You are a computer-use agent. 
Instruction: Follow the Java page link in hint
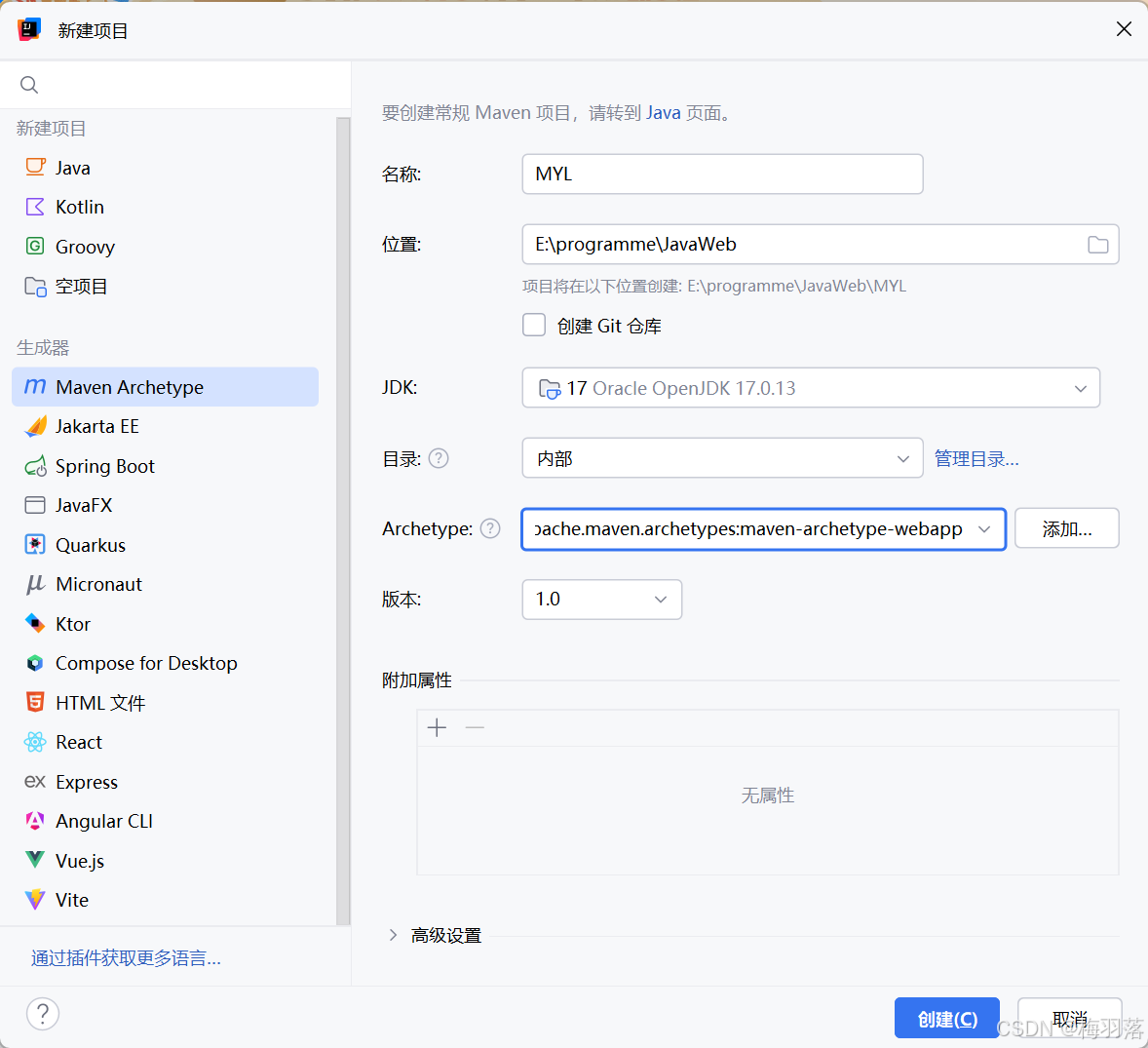(x=664, y=113)
